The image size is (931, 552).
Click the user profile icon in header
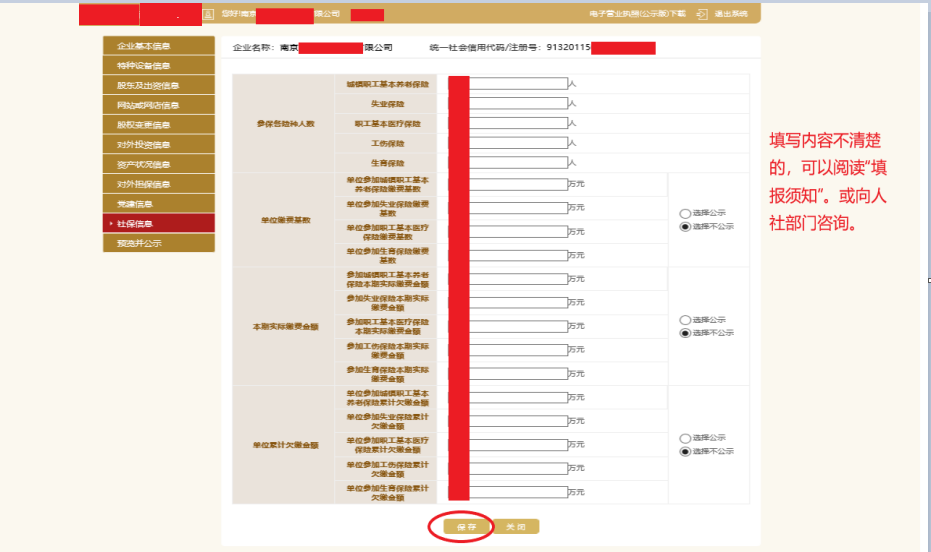pos(208,14)
